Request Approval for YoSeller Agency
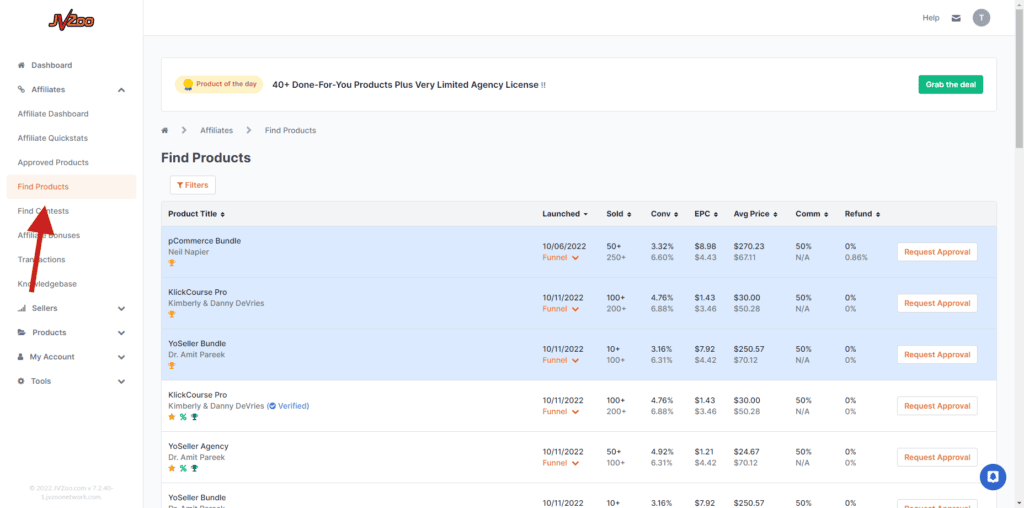This screenshot has height=508, width=1024. click(x=937, y=457)
